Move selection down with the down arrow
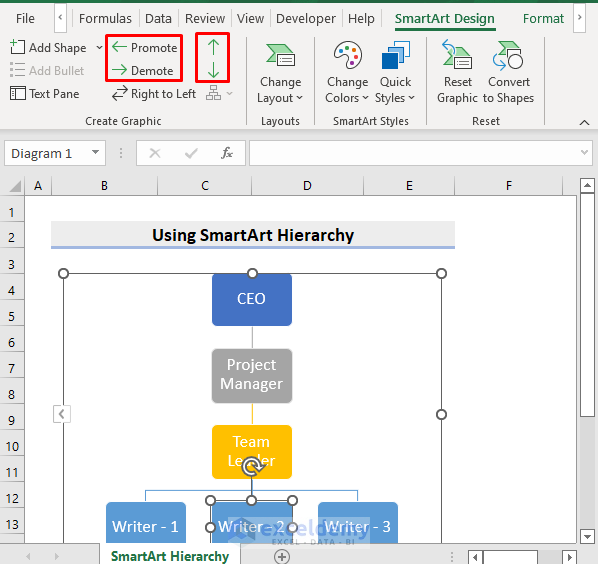 click(x=213, y=71)
